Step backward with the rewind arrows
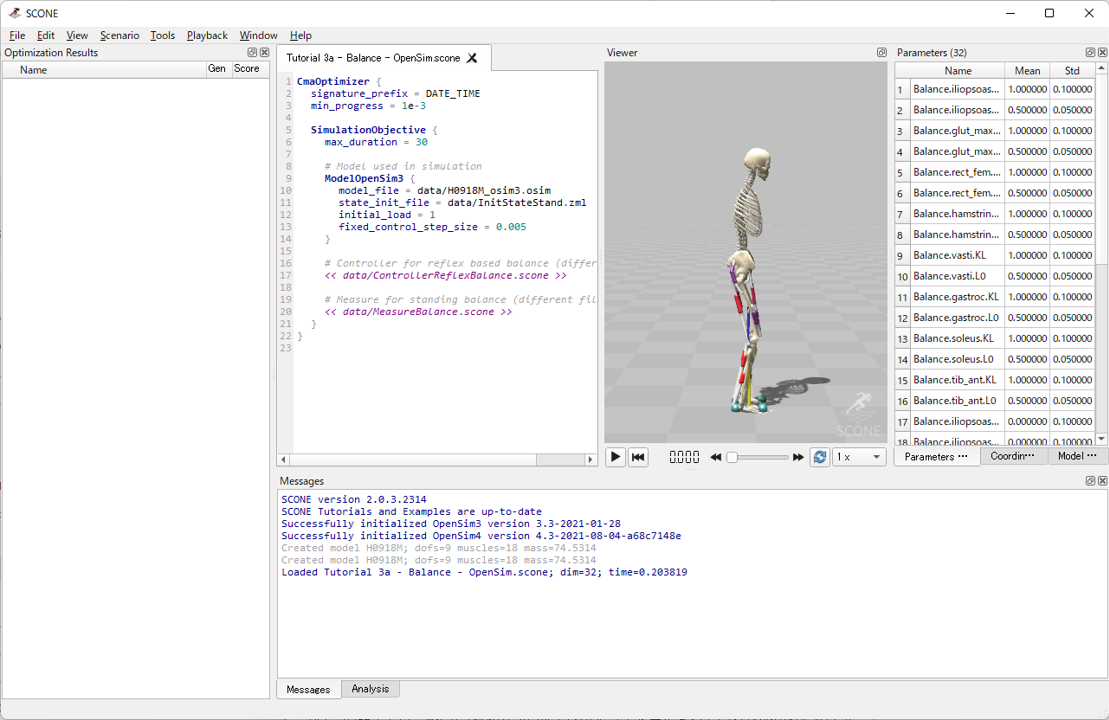 (716, 457)
